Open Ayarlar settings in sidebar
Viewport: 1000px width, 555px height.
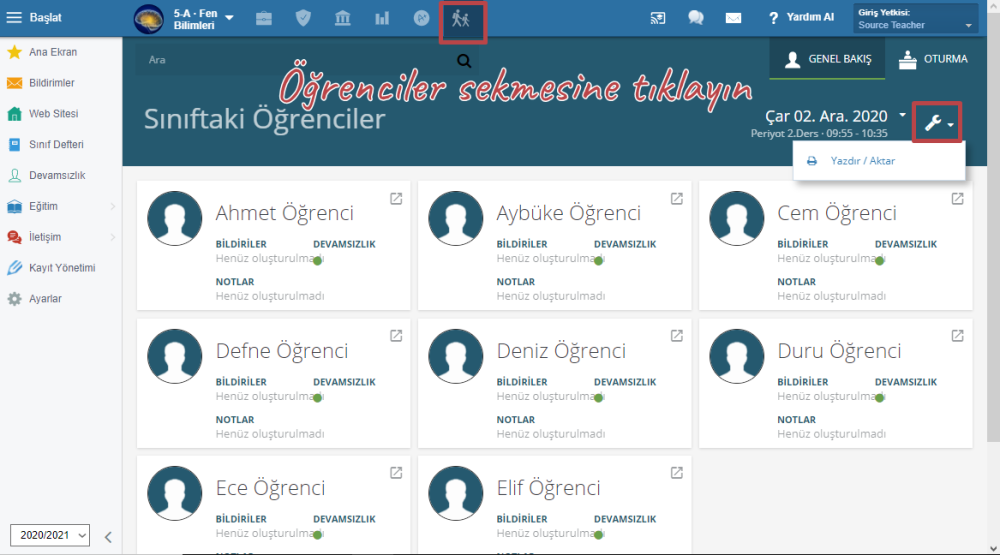tap(45, 299)
